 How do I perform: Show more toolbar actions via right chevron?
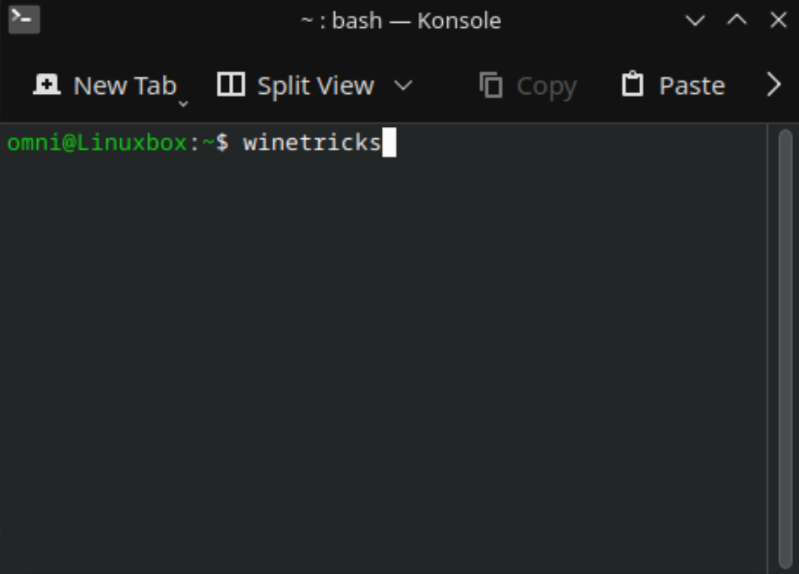coord(773,85)
